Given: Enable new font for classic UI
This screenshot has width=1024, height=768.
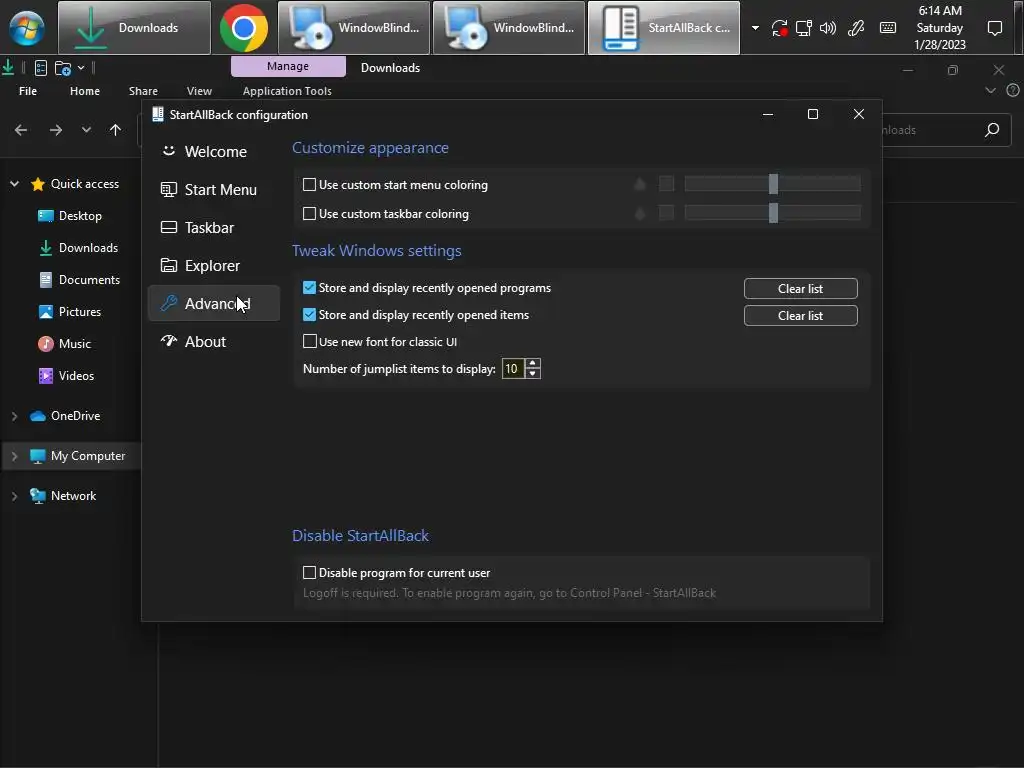Looking at the screenshot, I should tap(310, 341).
